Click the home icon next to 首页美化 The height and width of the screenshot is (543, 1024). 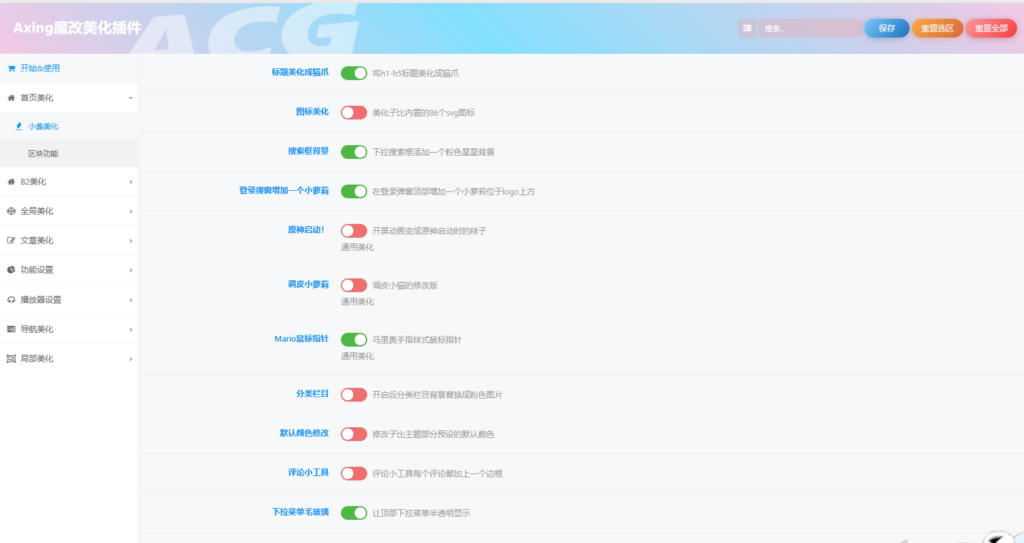(11, 98)
